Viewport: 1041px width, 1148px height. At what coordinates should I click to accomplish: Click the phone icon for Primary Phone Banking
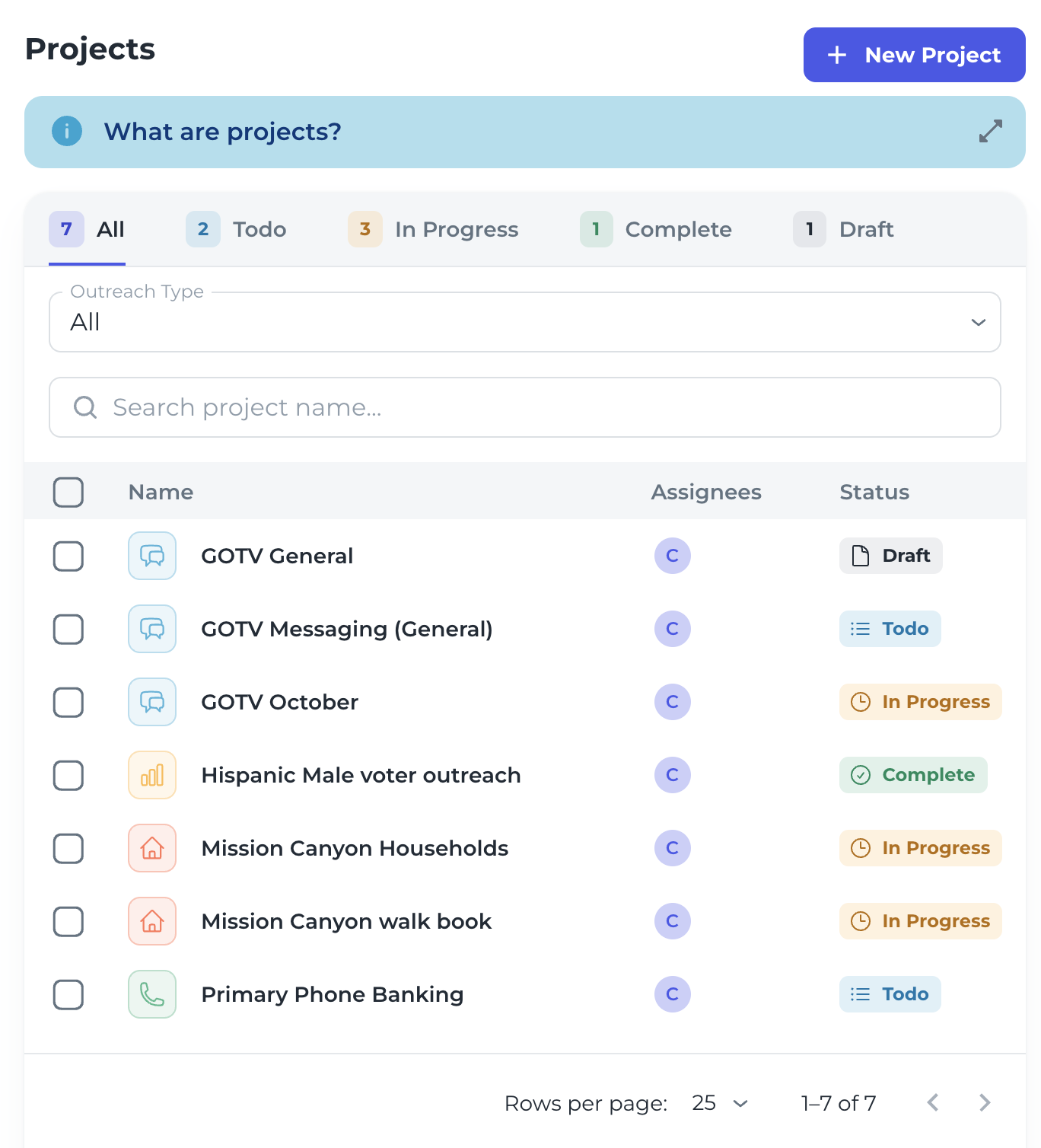(152, 994)
